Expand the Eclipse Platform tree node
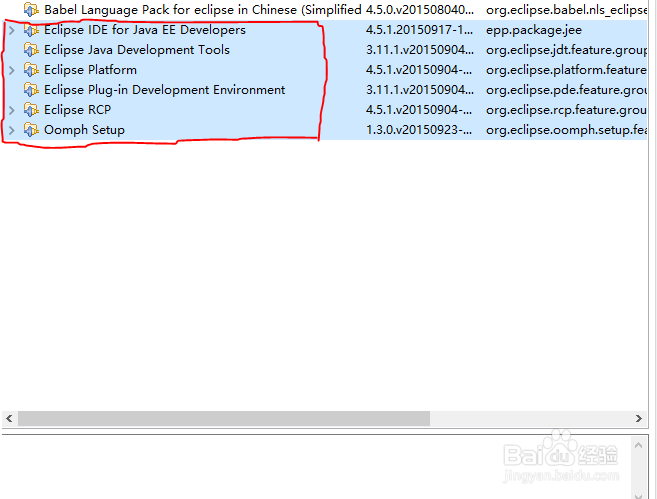The width and height of the screenshot is (657, 499). coord(12,70)
